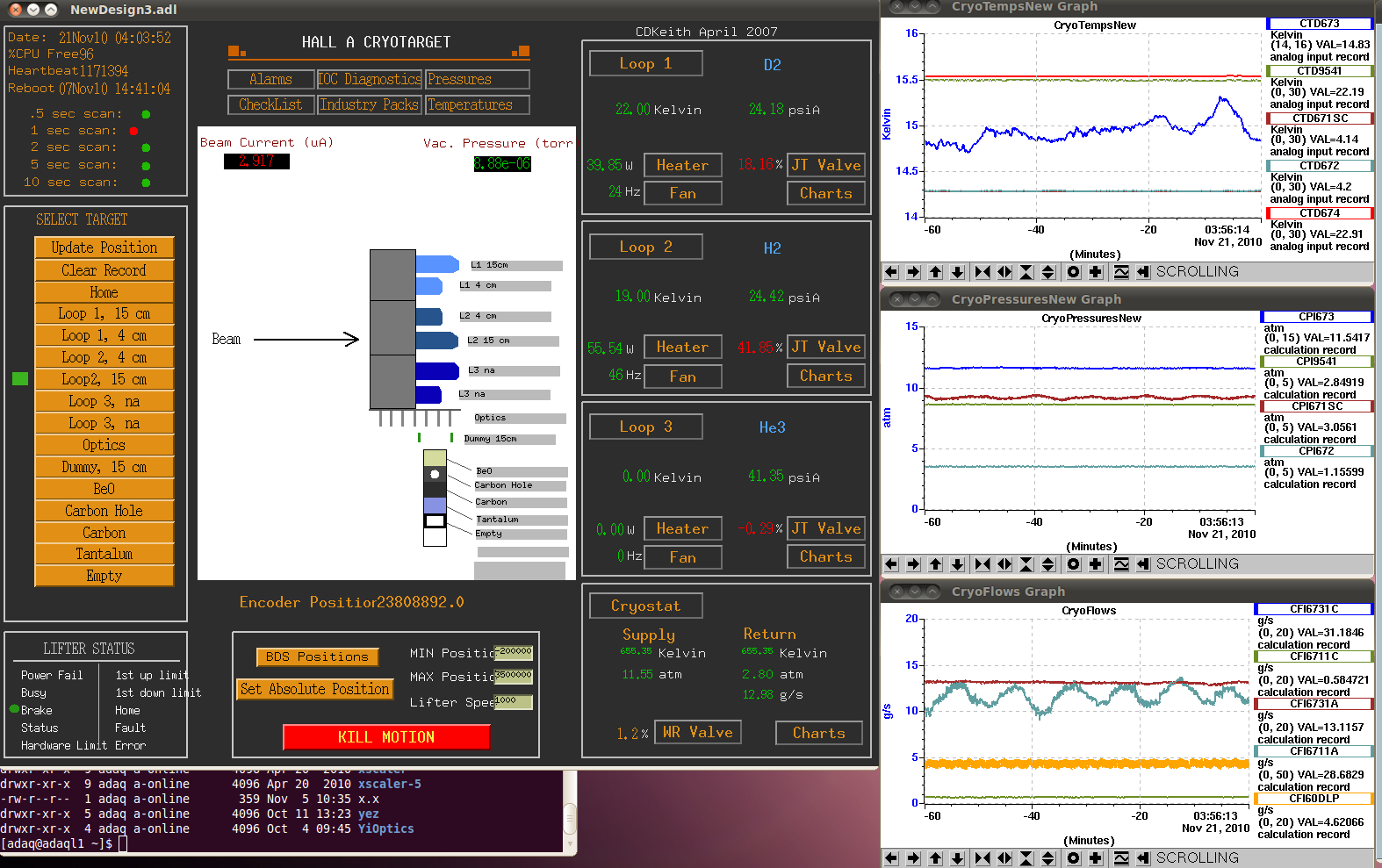Open WR Valve controls
The height and width of the screenshot is (868, 1382).
tap(698, 733)
